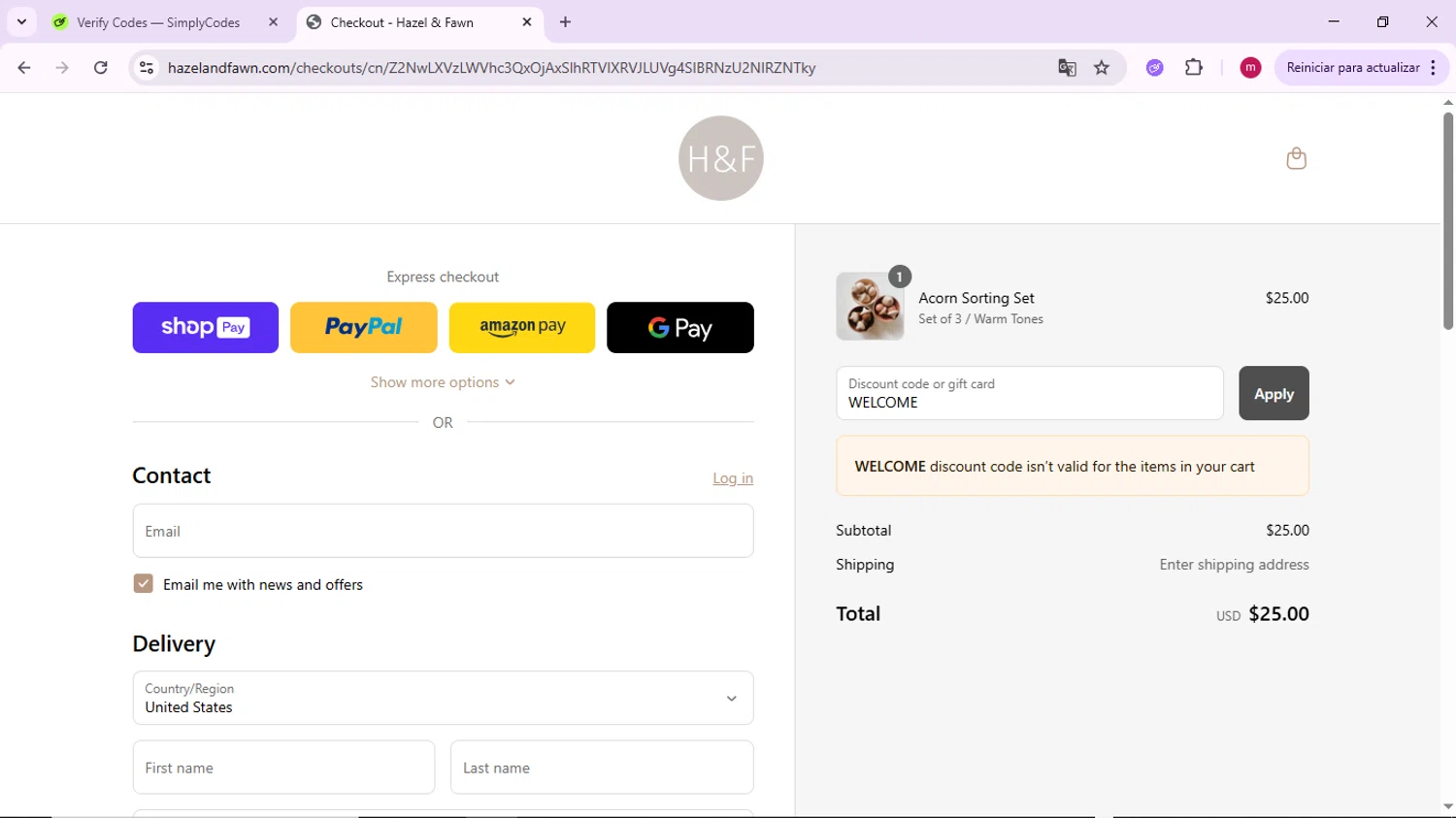Click the Acorn Sorting Set thumbnail
1456x818 pixels.
pyautogui.click(x=870, y=306)
